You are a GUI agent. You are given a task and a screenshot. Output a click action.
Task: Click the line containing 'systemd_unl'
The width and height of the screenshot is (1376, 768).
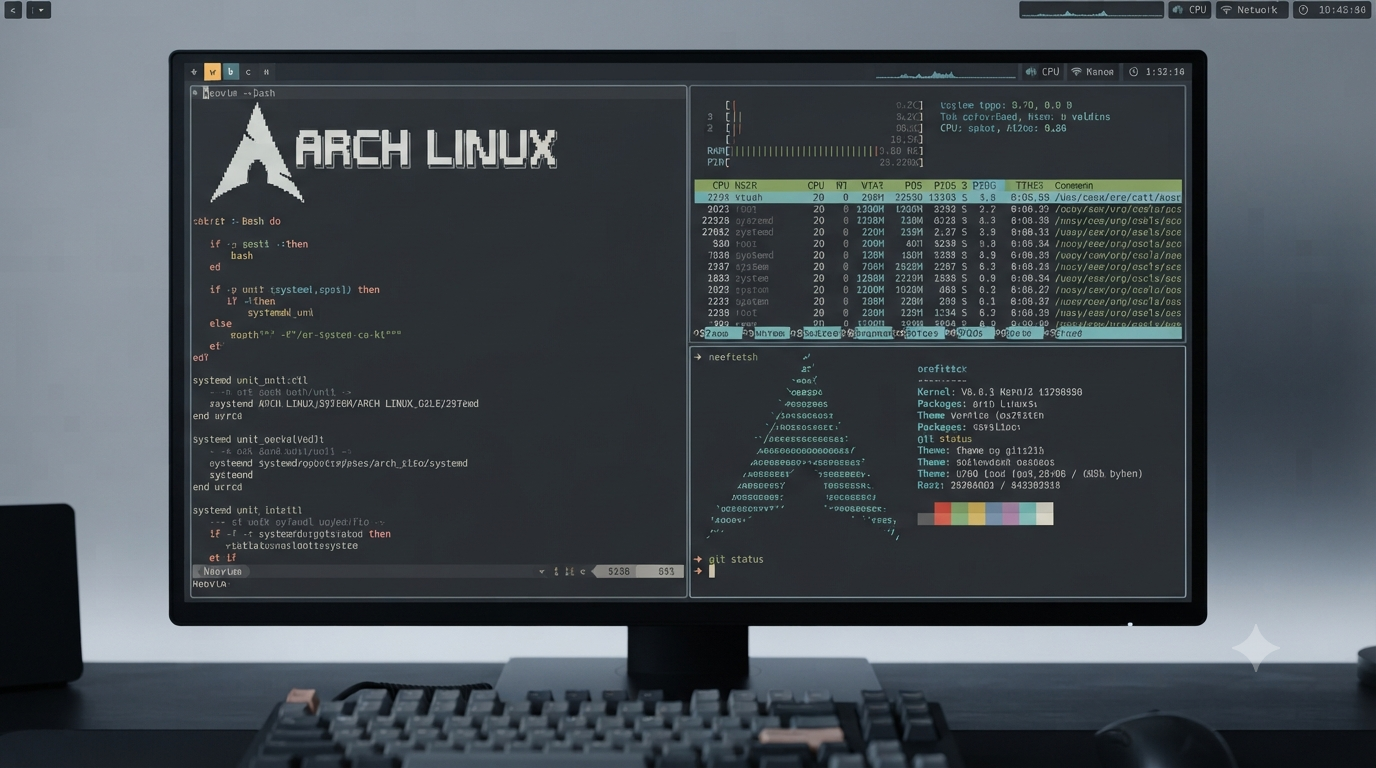[280, 313]
